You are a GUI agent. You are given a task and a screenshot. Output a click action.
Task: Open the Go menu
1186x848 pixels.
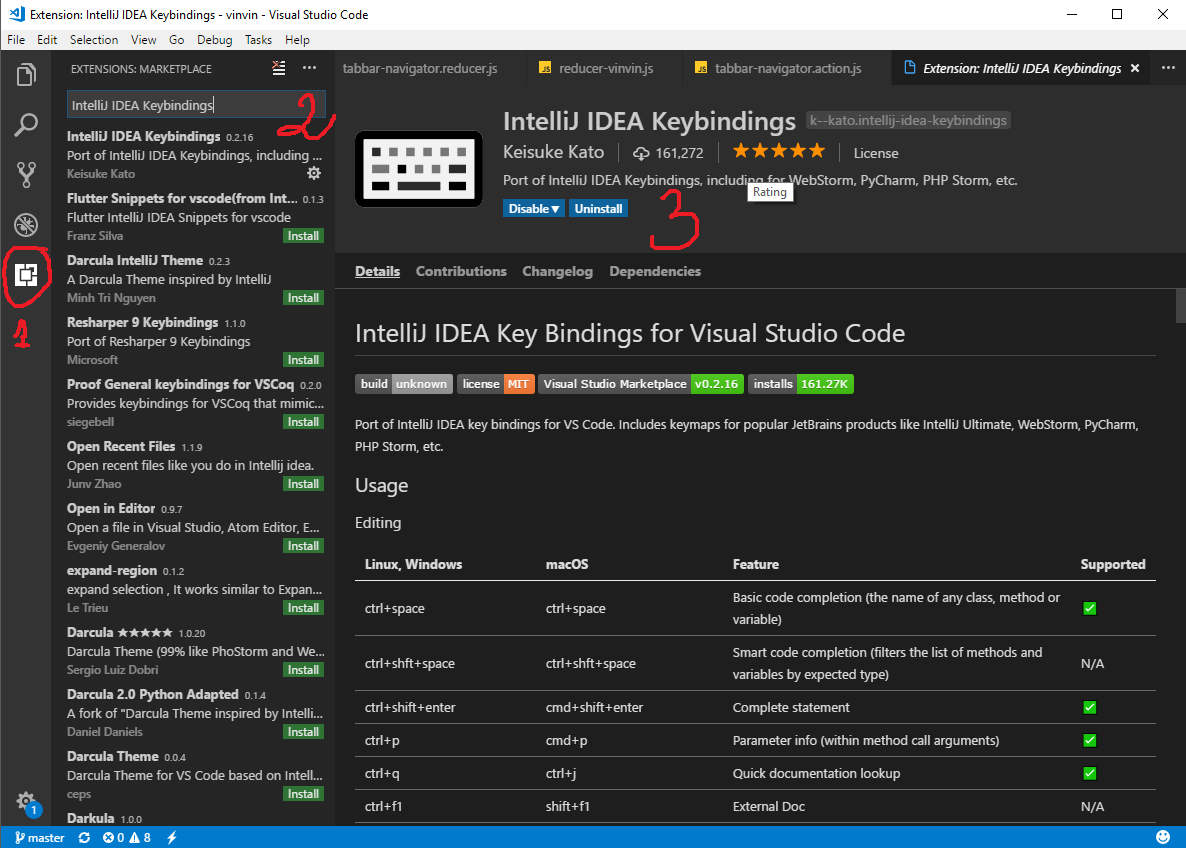point(176,39)
